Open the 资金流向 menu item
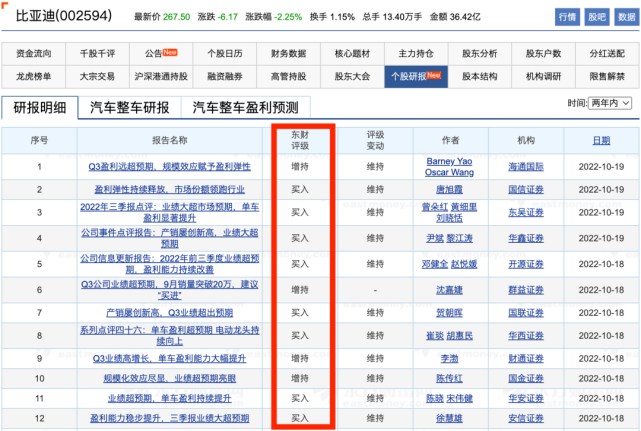Image resolution: width=641 pixels, height=431 pixels. (x=34, y=54)
